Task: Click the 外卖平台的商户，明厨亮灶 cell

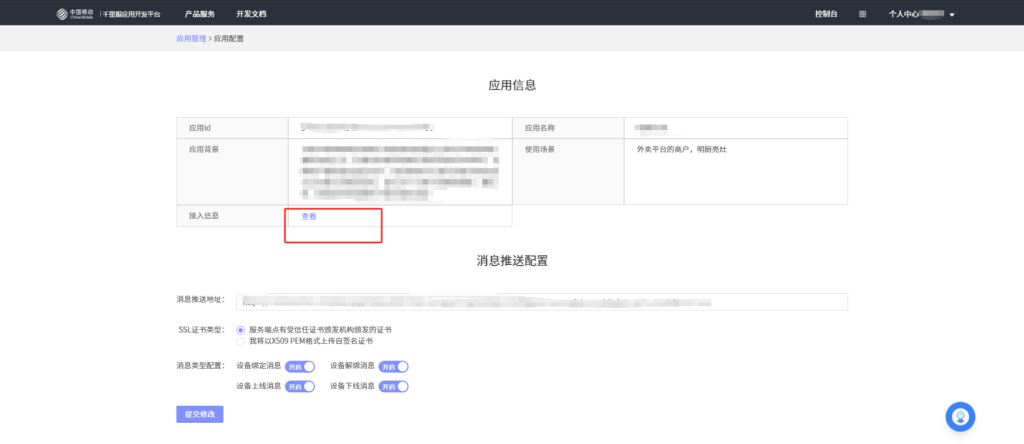Action: point(736,172)
